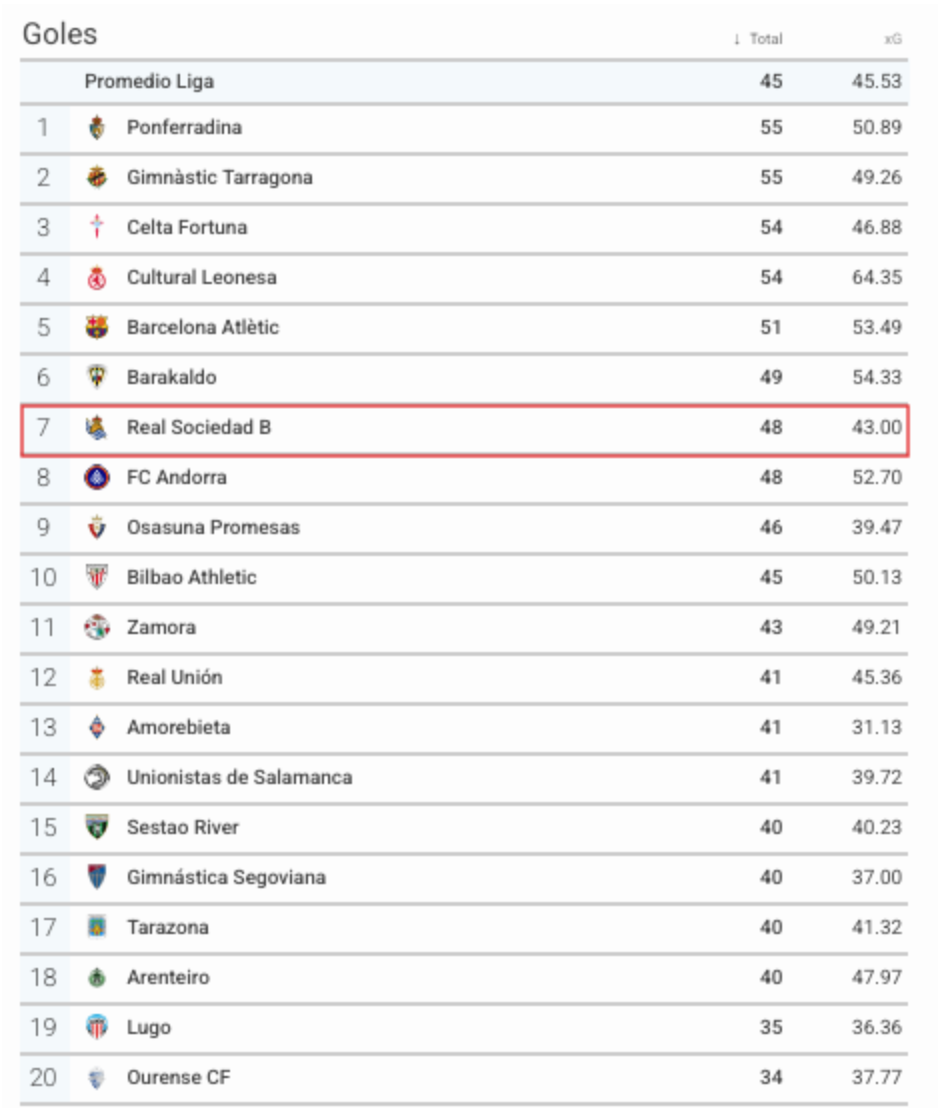This screenshot has height=1108, width=938.
Task: Click the Ponferradina team crest
Action: (x=97, y=128)
